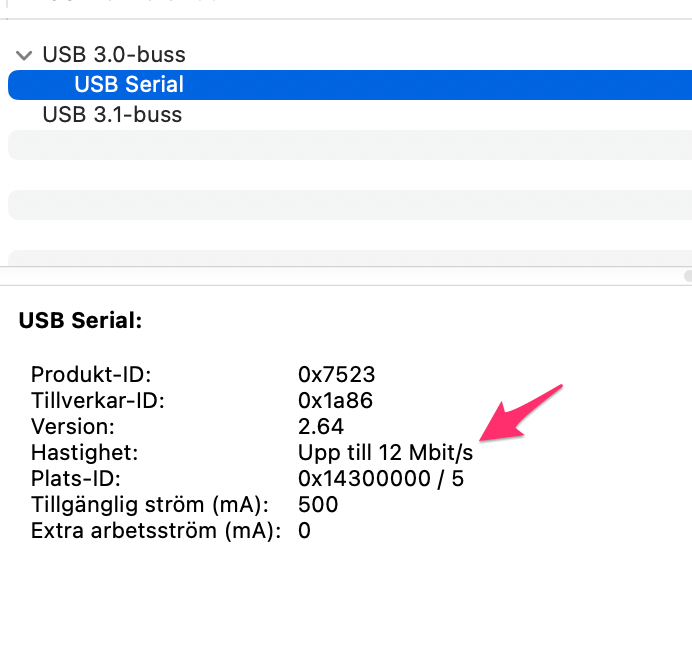The image size is (692, 652).
Task: Click the available current value 500
Action: [318, 505]
